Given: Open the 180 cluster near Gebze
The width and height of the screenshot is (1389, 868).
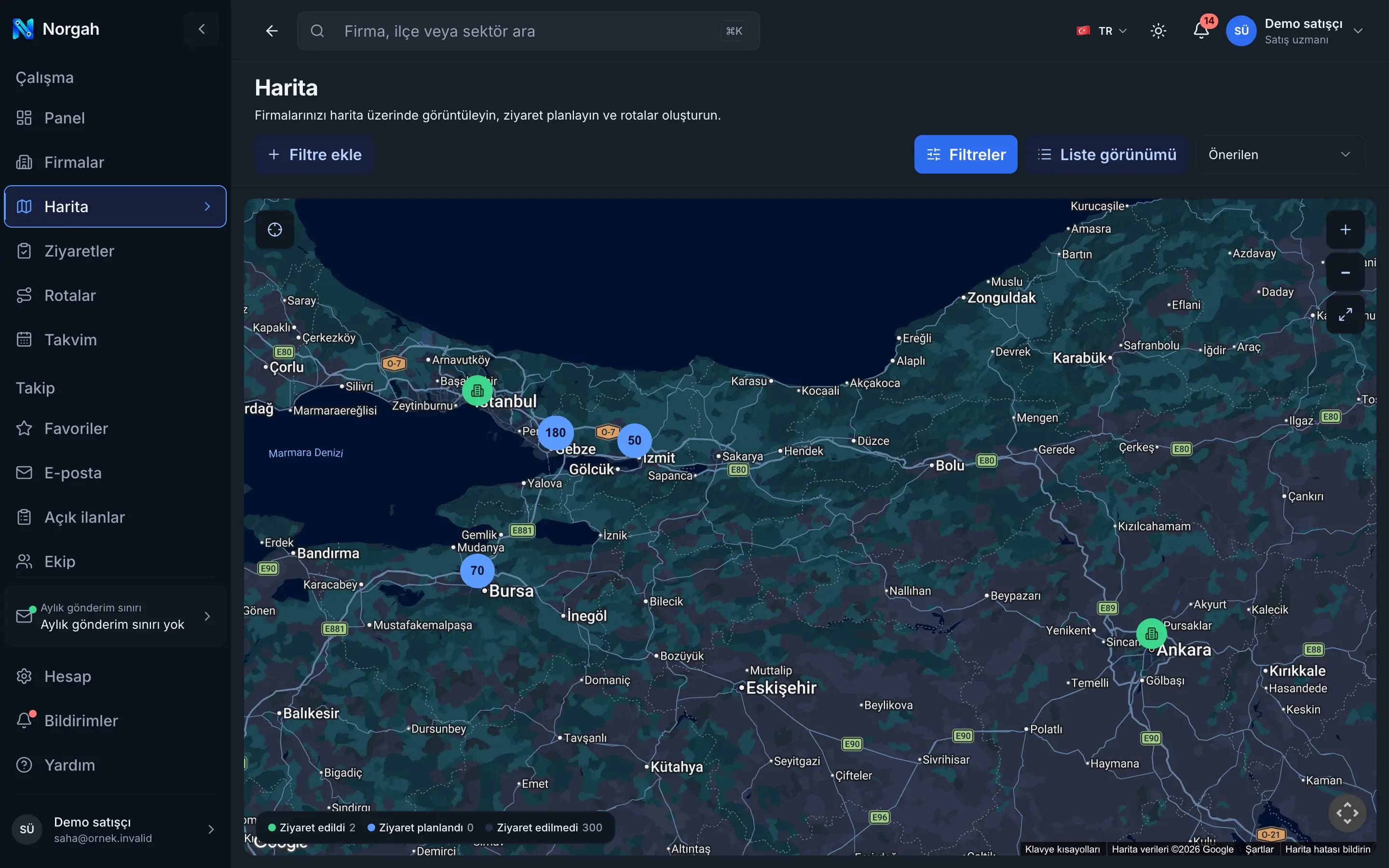Looking at the screenshot, I should tap(555, 432).
